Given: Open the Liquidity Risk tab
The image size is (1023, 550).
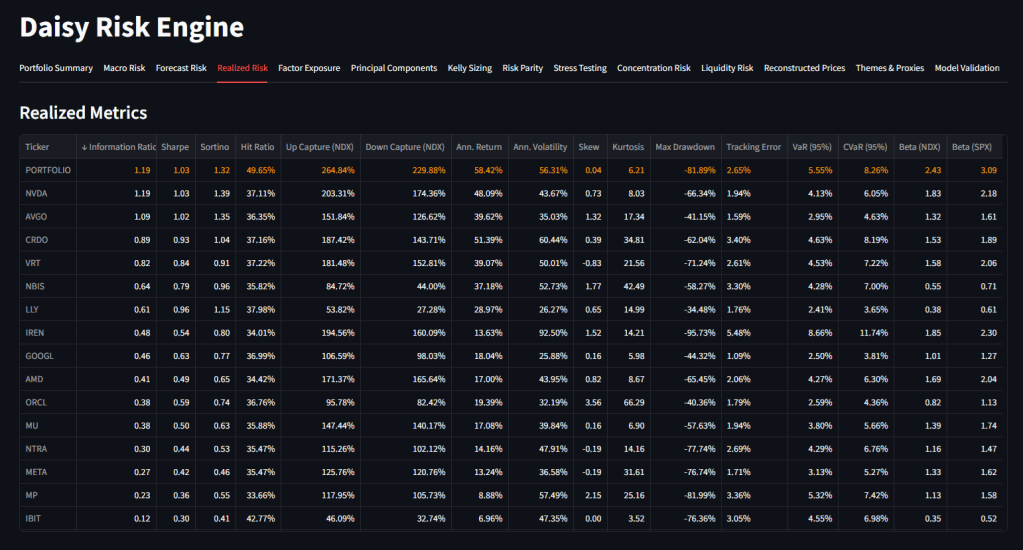Looking at the screenshot, I should [x=727, y=68].
